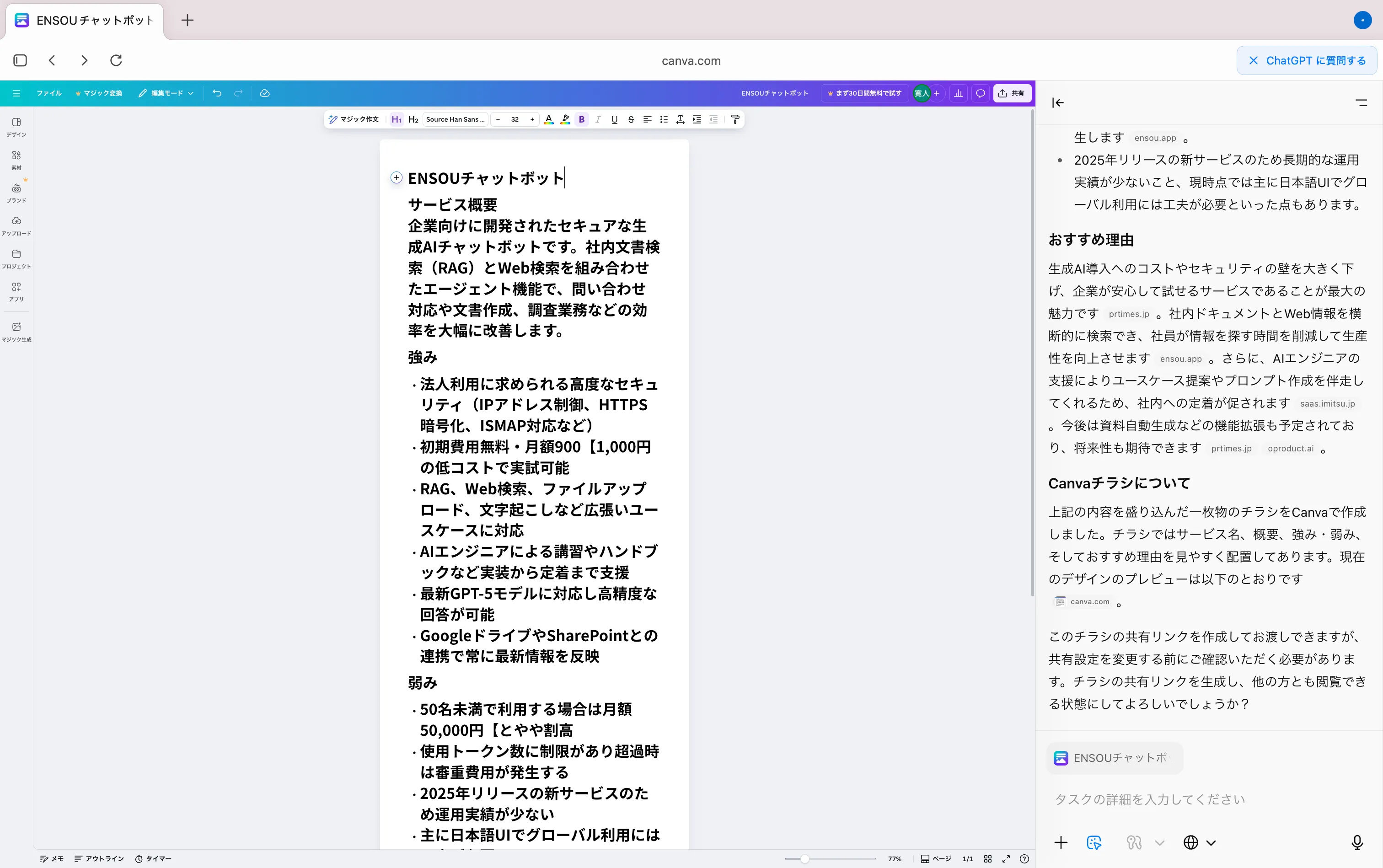Click the 共有 (Share) button

point(1010,93)
